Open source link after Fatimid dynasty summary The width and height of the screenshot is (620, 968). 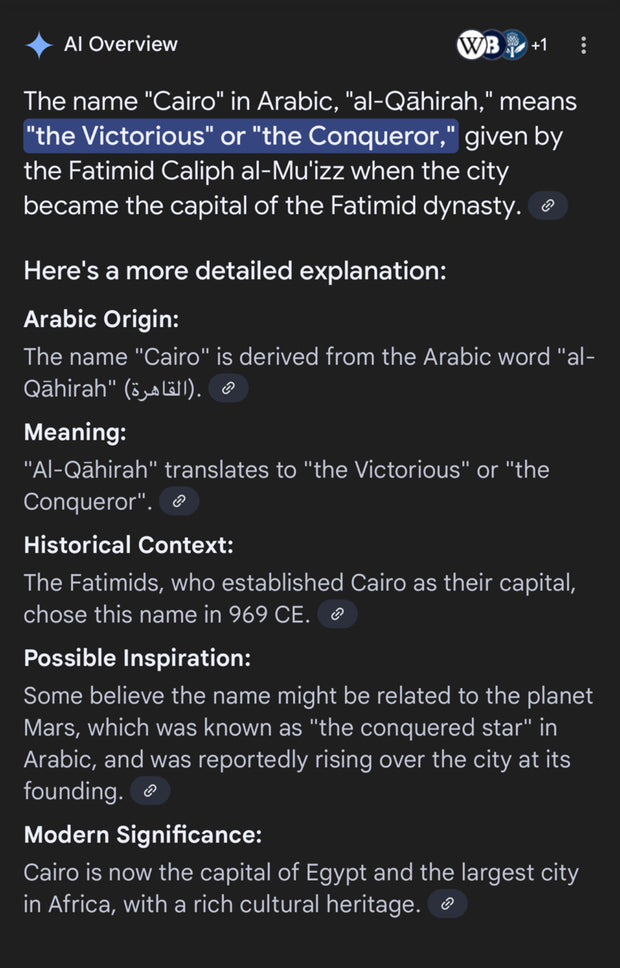(x=547, y=207)
